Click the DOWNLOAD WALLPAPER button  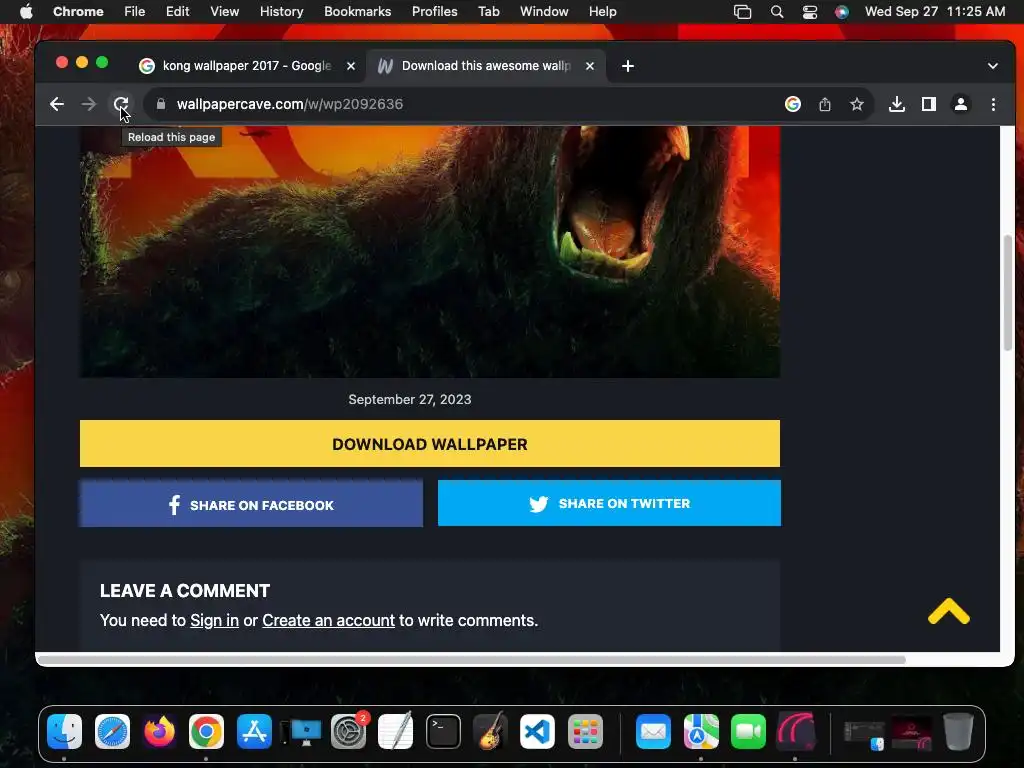pyautogui.click(x=430, y=443)
